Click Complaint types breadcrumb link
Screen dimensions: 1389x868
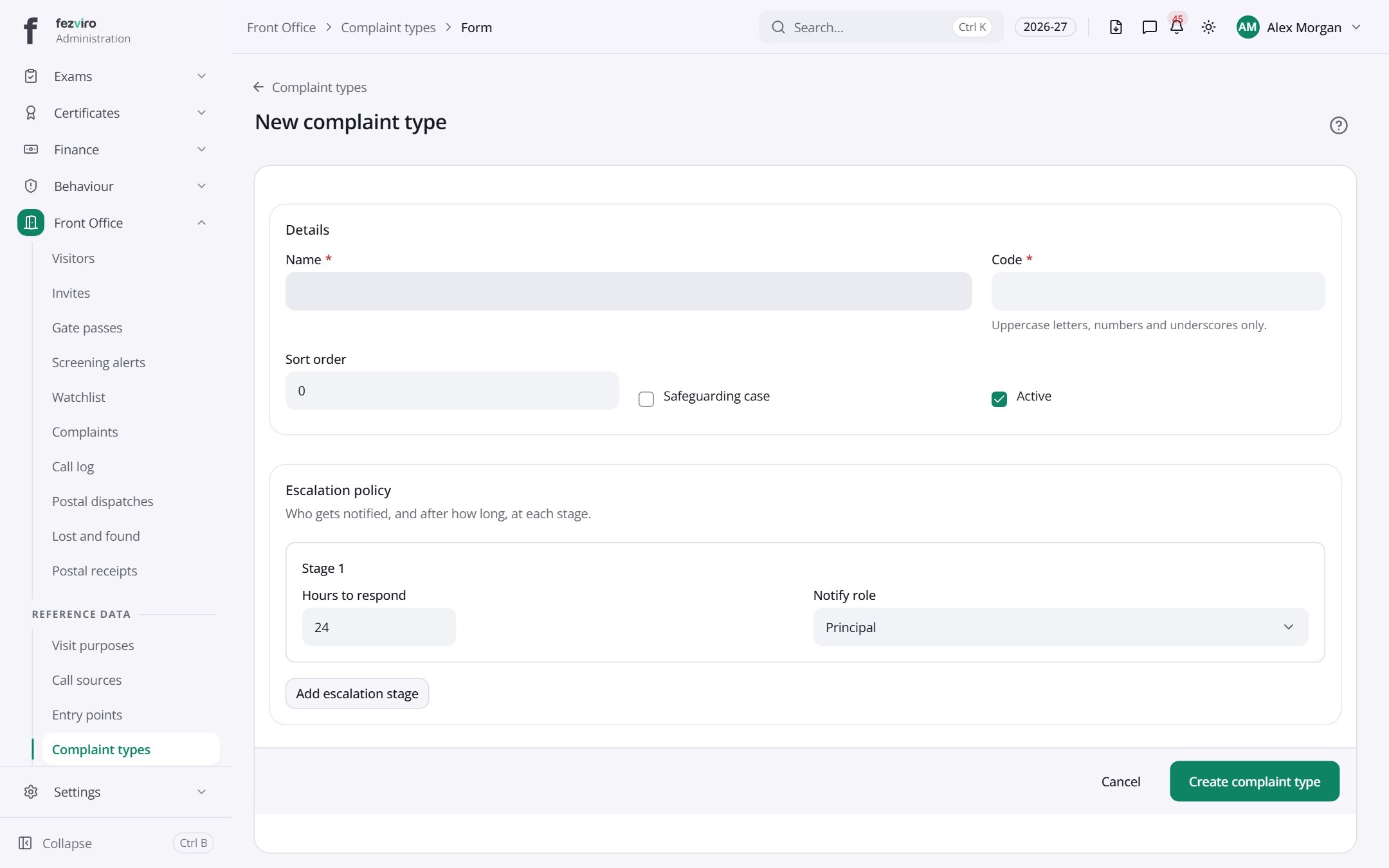pos(388,27)
